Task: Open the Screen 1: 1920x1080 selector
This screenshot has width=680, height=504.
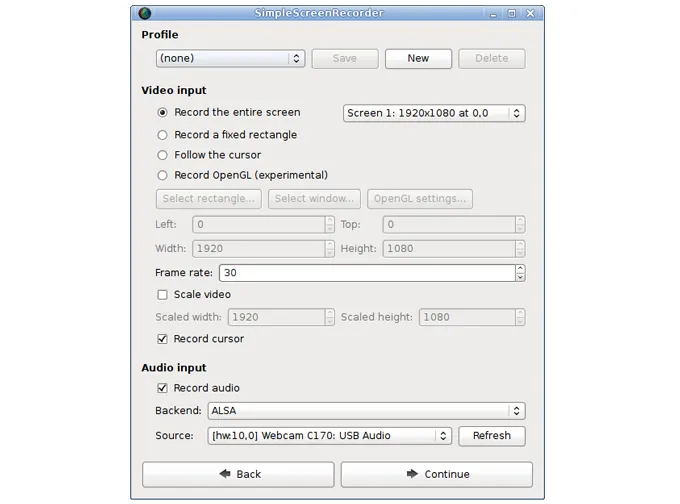Action: 434,113
